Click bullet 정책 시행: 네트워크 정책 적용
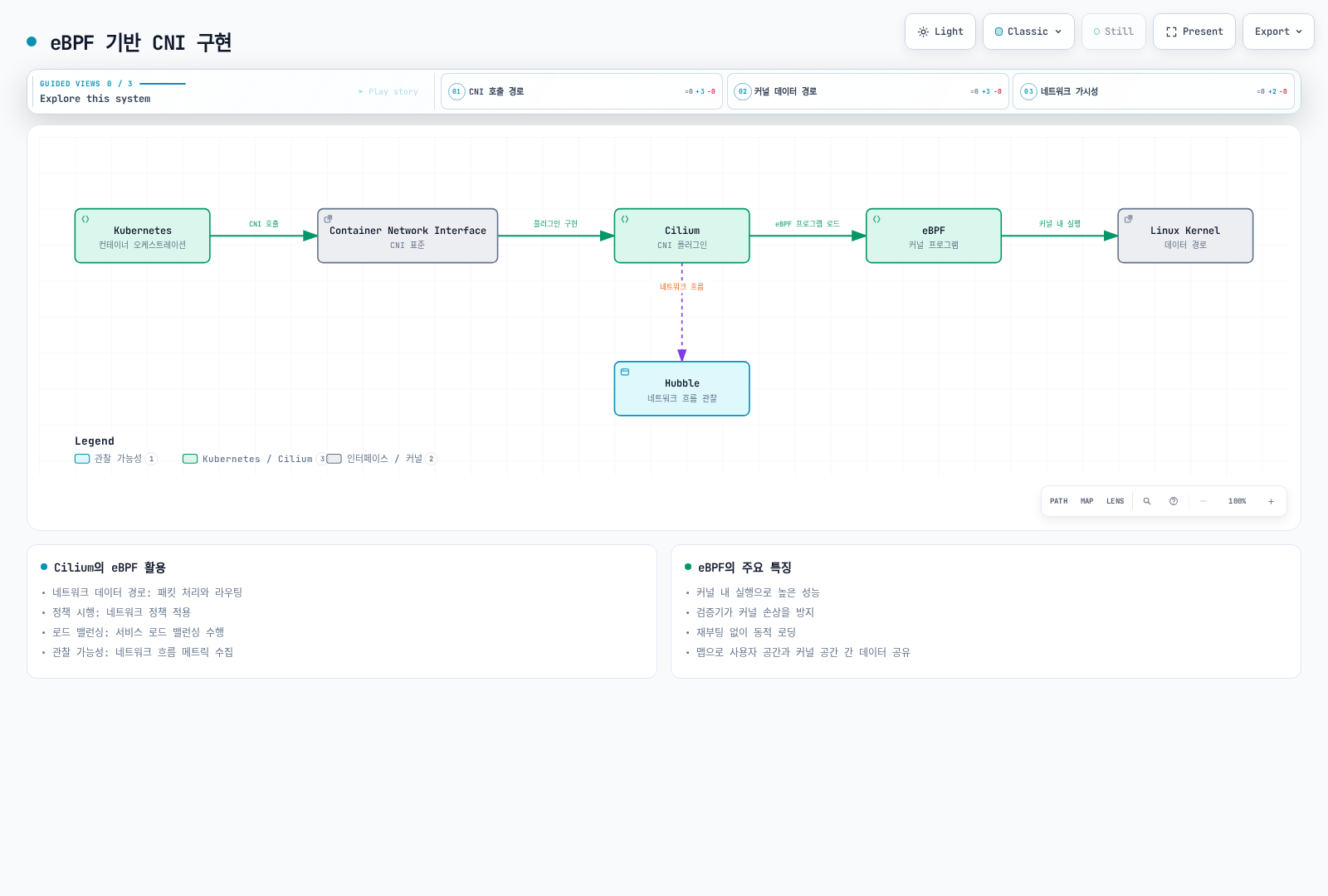 pos(121,612)
